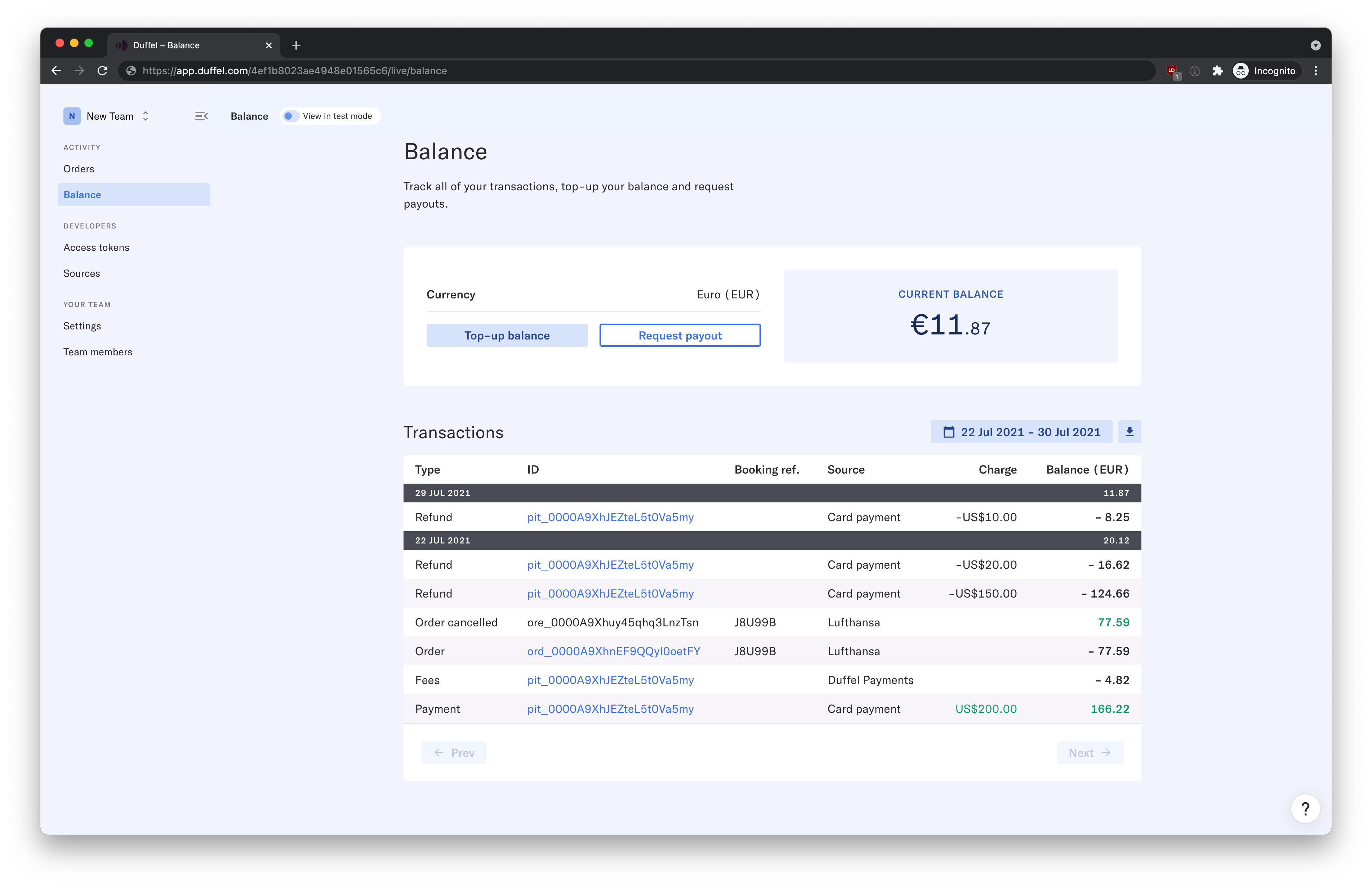Open Access tokens in the sidebar
This screenshot has height=888, width=1372.
[96, 247]
